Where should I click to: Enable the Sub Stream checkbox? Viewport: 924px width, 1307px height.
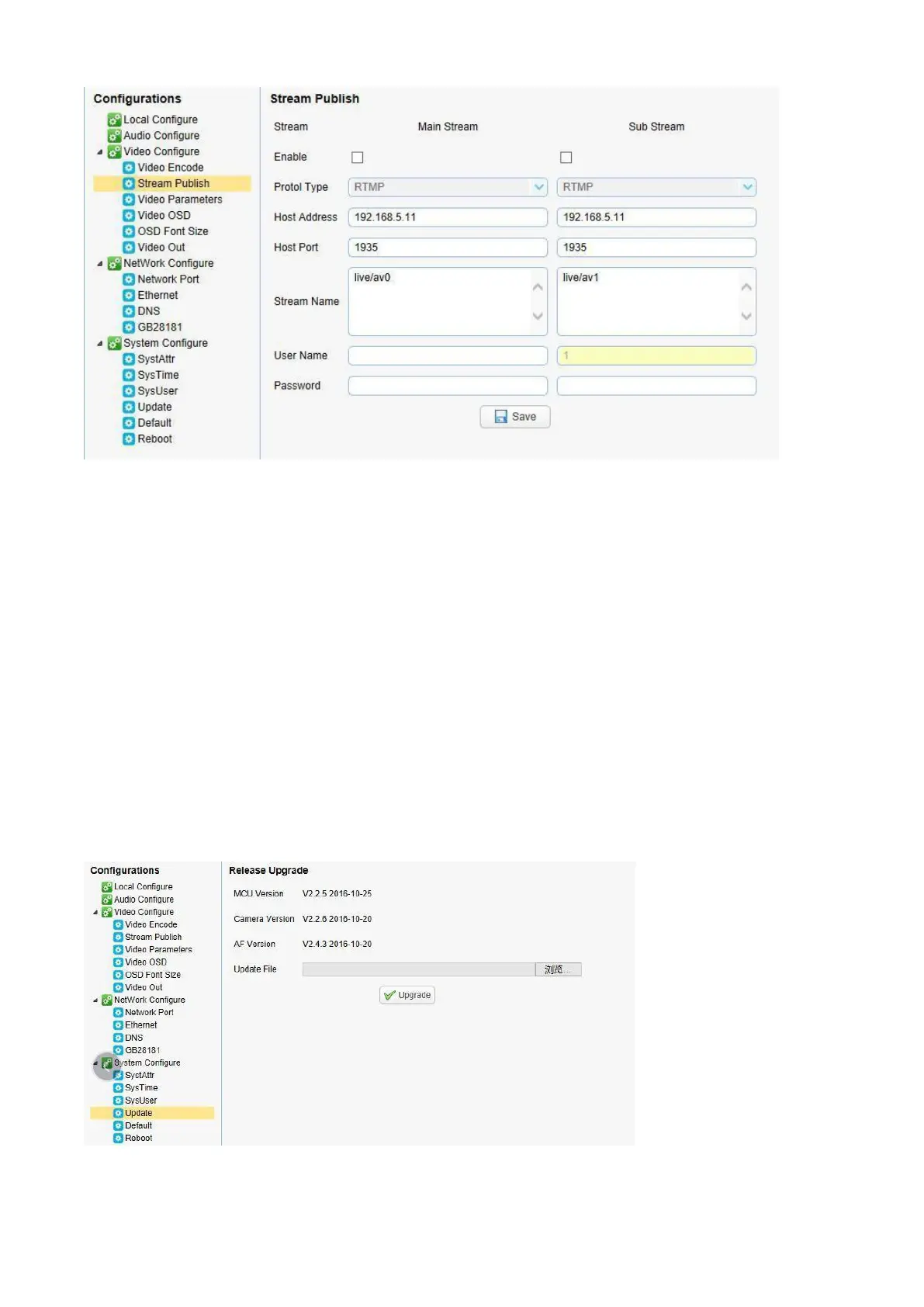coord(566,158)
